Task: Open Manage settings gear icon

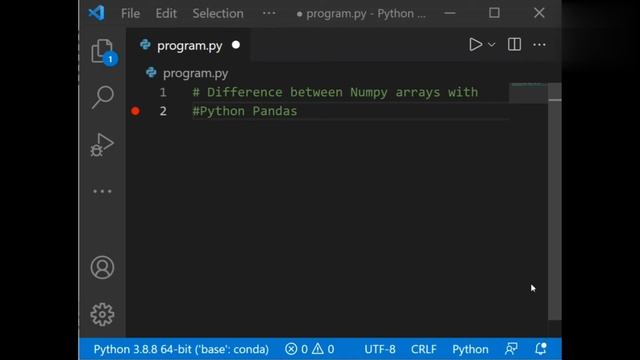Action: [x=102, y=314]
